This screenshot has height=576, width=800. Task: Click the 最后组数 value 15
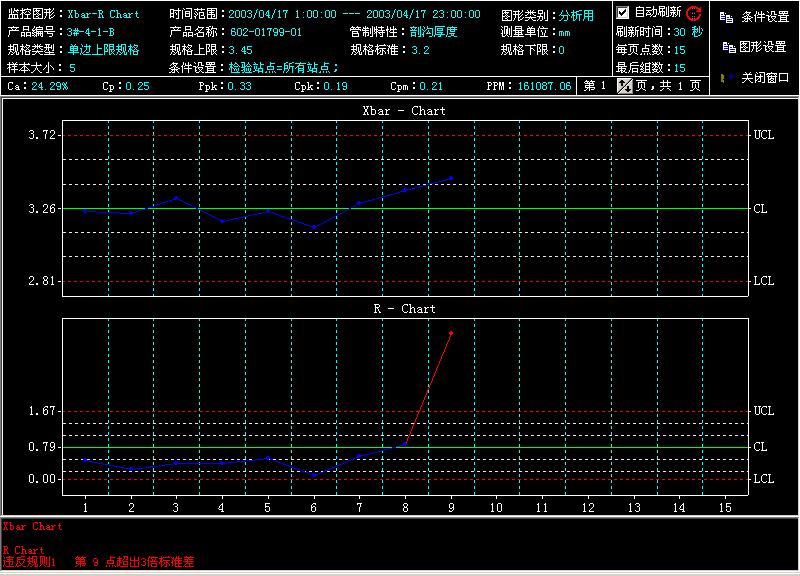pos(680,68)
